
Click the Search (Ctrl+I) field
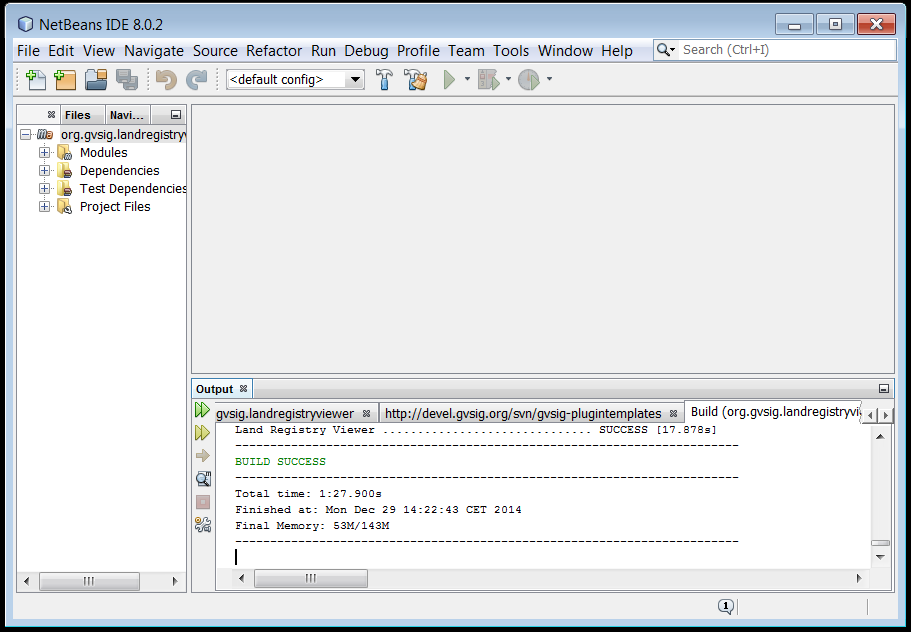[787, 50]
